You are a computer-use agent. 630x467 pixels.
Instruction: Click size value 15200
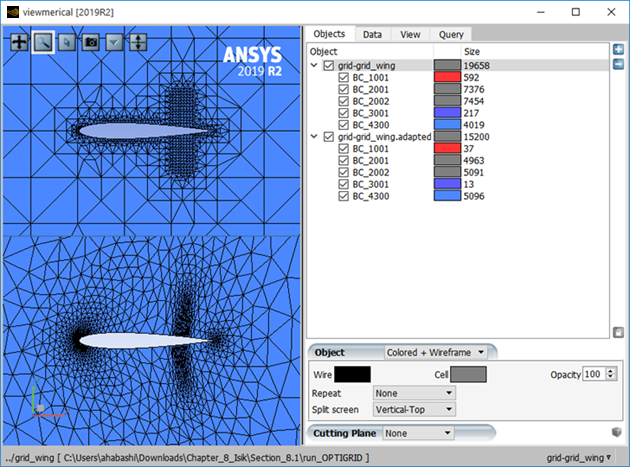477,137
